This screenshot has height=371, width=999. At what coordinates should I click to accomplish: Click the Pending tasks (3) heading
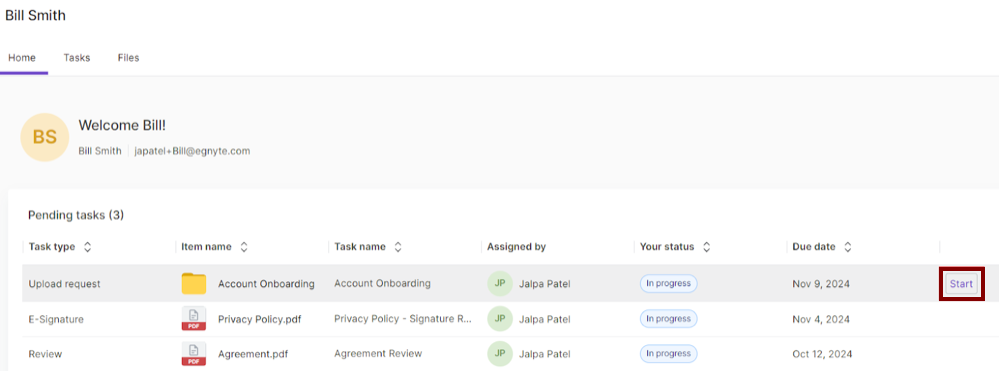pyautogui.click(x=76, y=215)
